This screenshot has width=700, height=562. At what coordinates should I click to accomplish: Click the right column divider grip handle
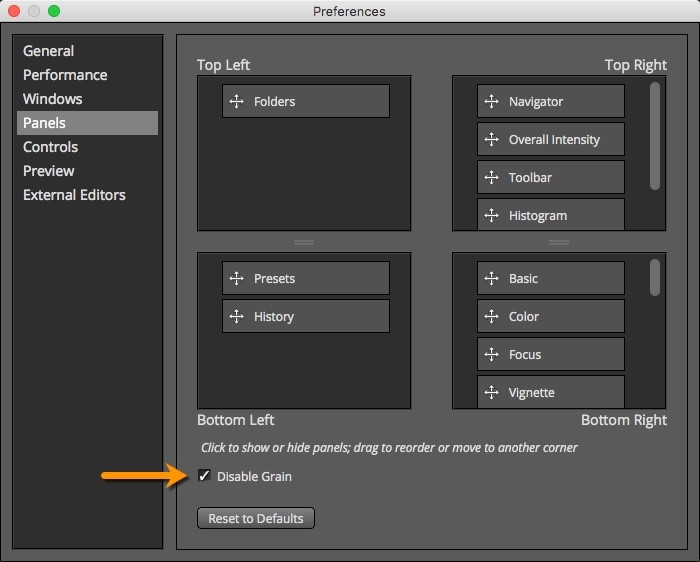coord(558,242)
